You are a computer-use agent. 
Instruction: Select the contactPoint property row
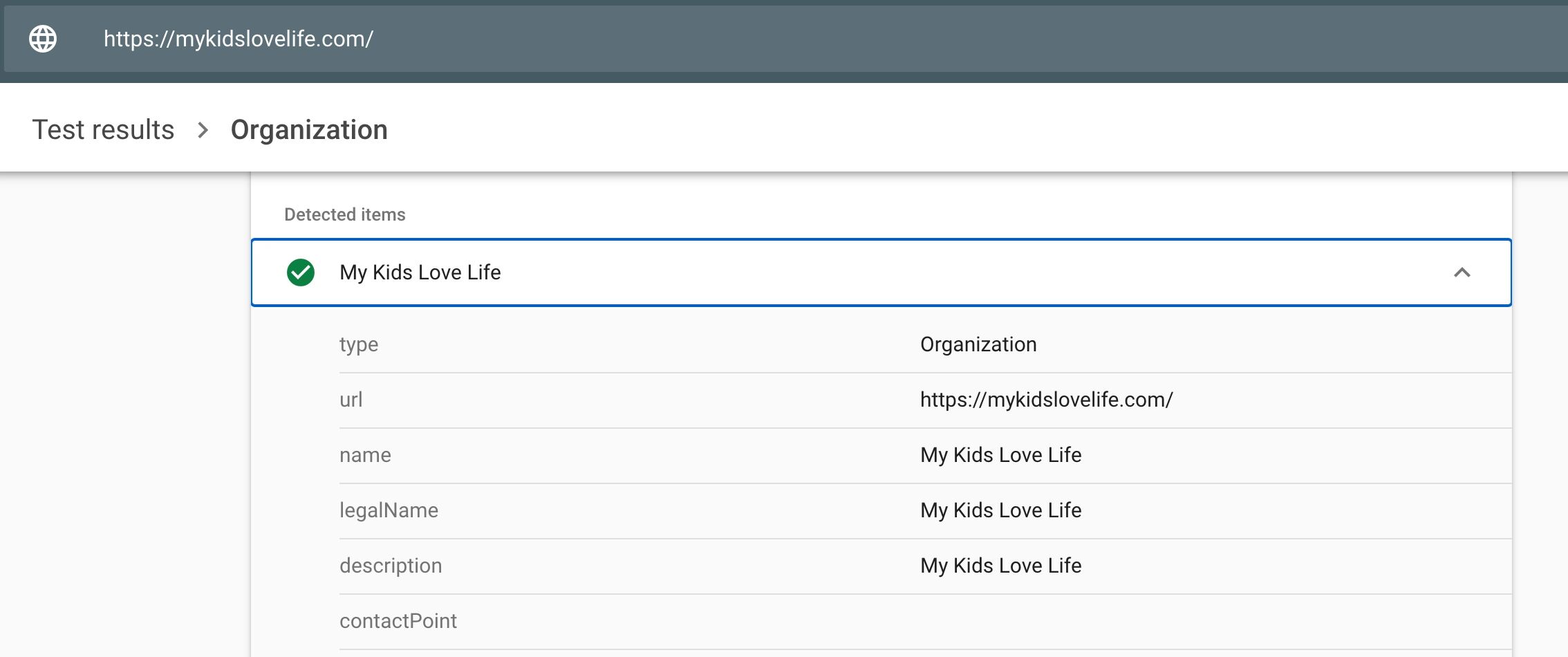[398, 621]
